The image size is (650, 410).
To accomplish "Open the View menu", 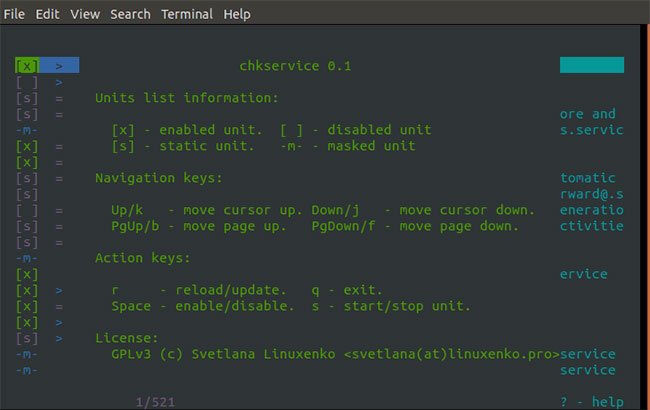I will 85,14.
